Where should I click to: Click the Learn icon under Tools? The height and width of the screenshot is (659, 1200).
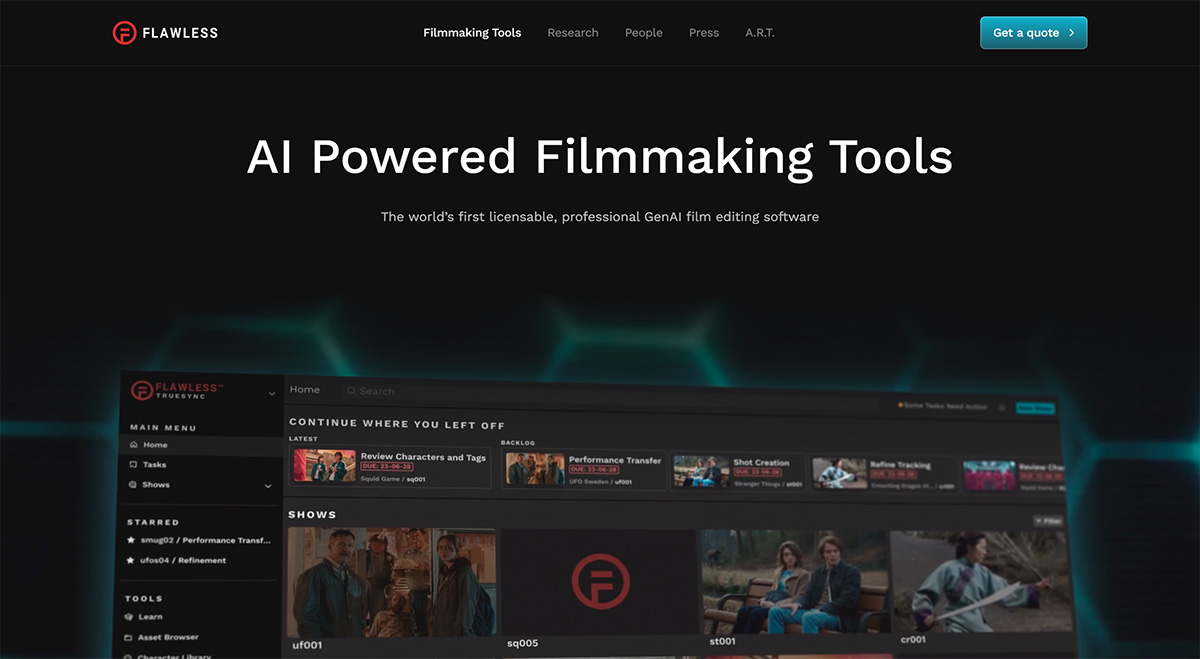[x=130, y=617]
